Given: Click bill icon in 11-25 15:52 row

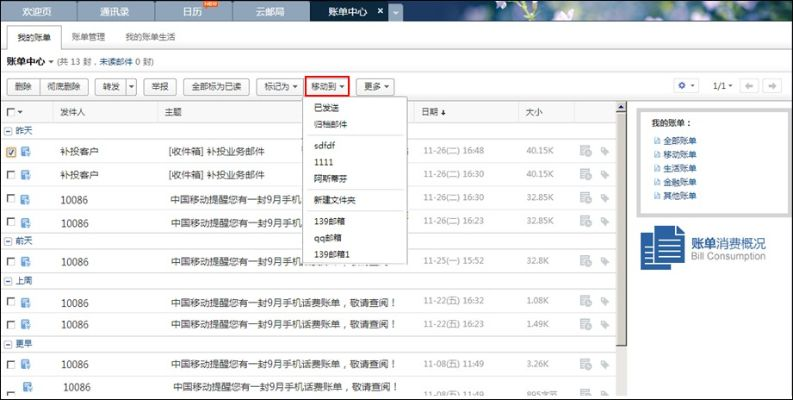Looking at the screenshot, I should (25, 261).
